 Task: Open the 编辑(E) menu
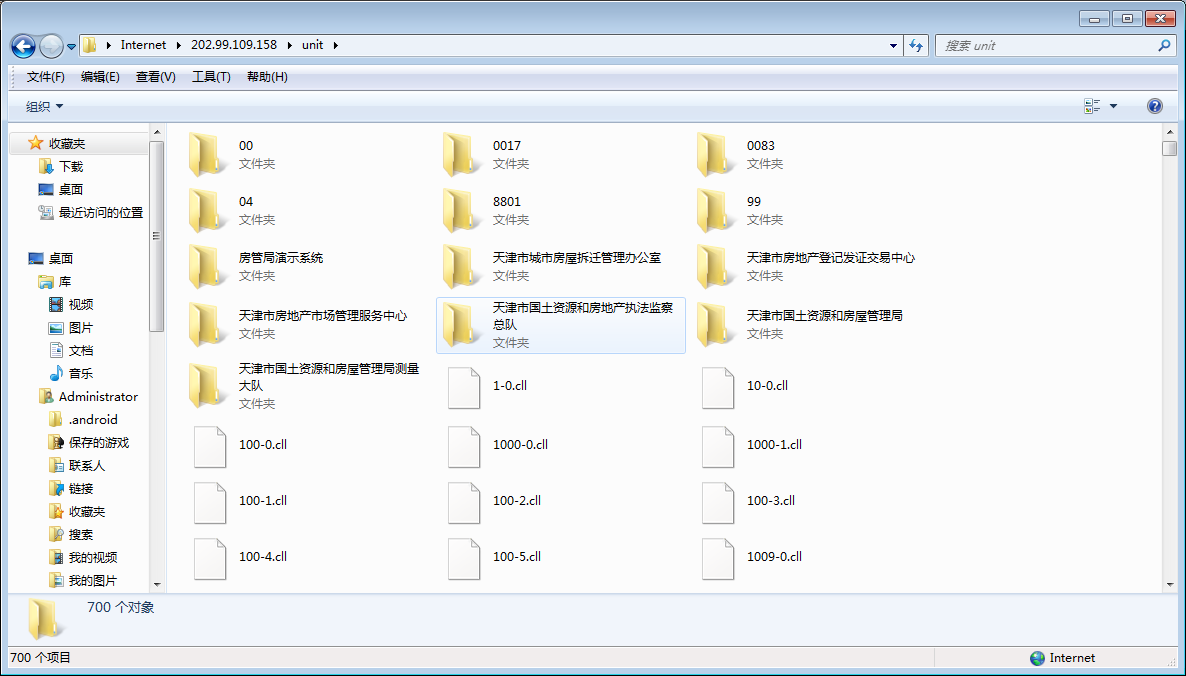(x=100, y=77)
